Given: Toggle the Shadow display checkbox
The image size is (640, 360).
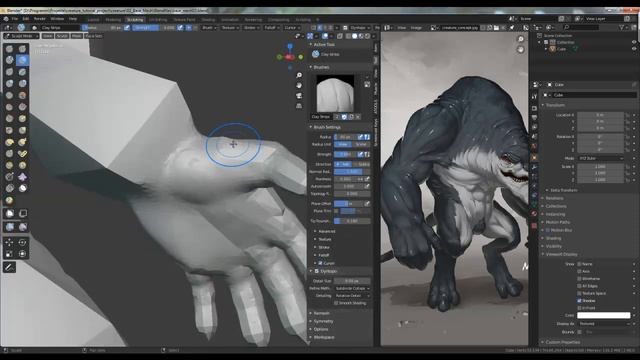Looking at the screenshot, I should 579,301.
